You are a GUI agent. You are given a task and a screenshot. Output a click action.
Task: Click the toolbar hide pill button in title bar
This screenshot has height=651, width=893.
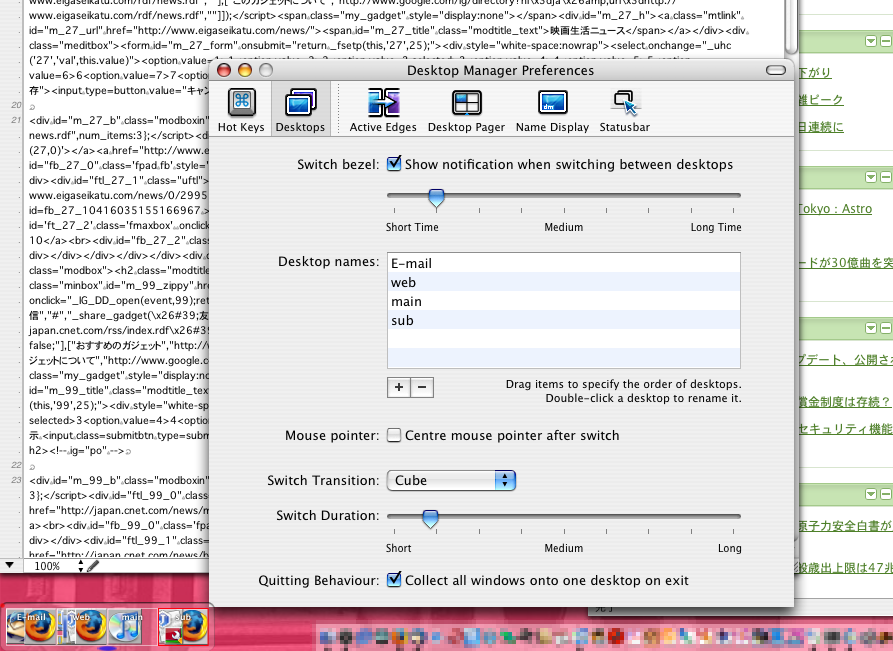(776, 70)
